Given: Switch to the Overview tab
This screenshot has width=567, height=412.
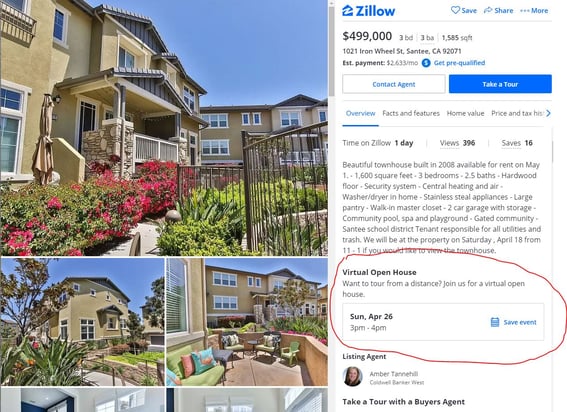Looking at the screenshot, I should coord(361,113).
